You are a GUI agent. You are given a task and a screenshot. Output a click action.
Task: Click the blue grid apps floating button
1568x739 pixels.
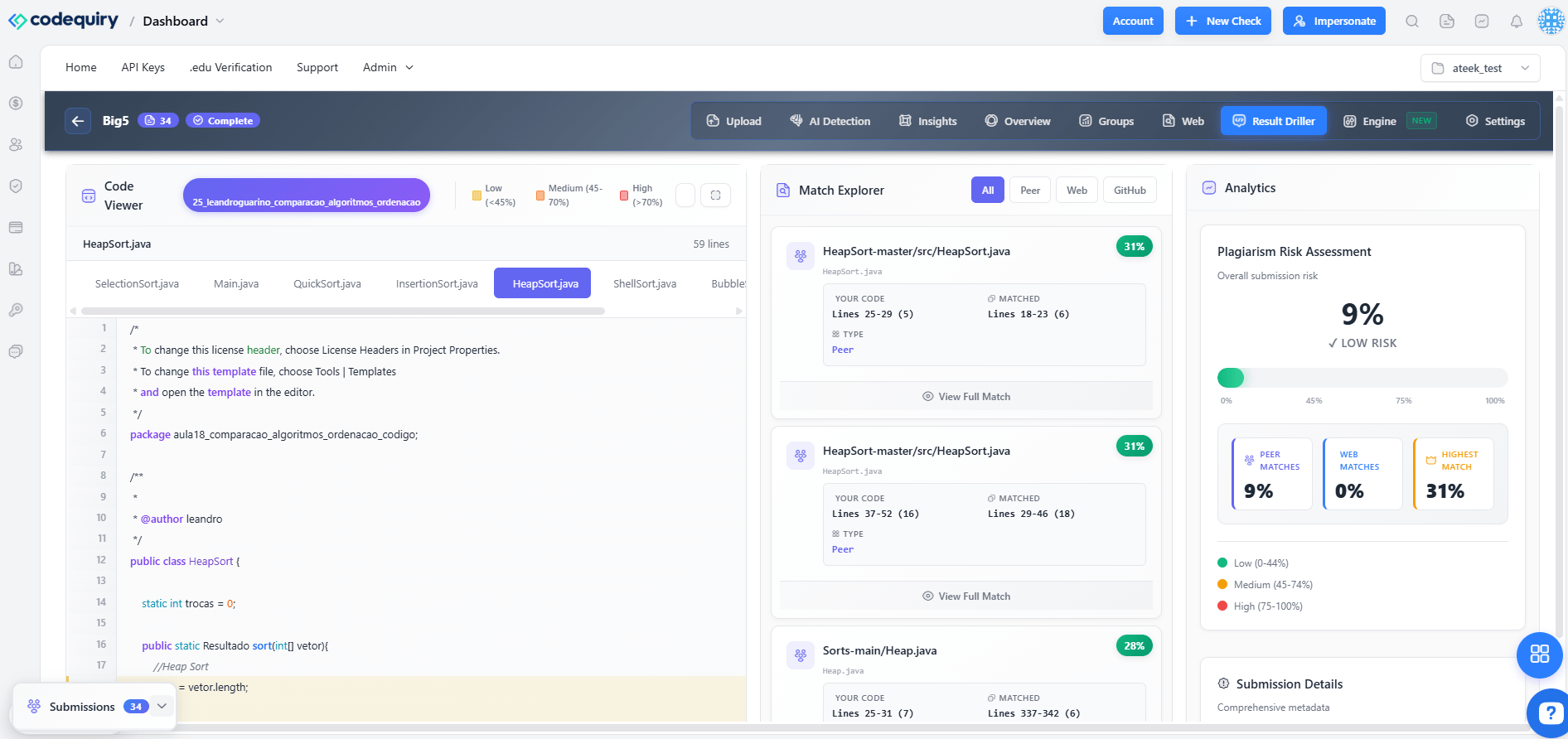(x=1540, y=654)
